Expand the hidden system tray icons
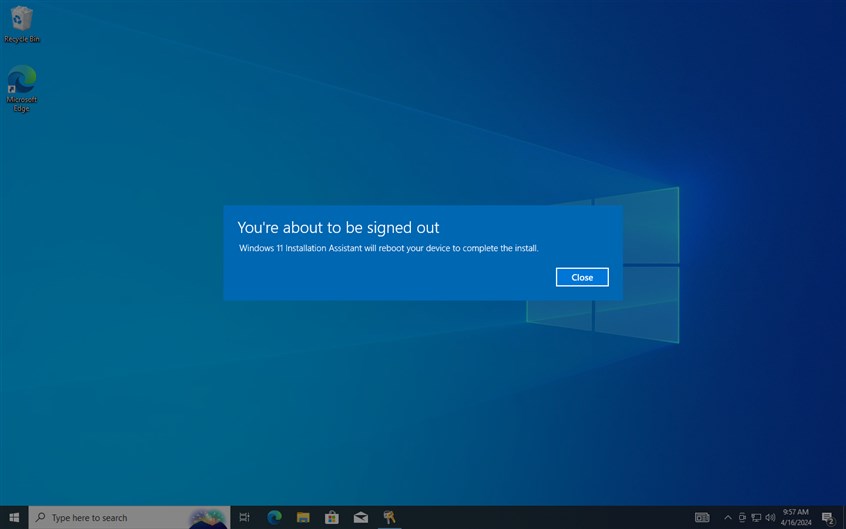The height and width of the screenshot is (529, 846). 727,517
